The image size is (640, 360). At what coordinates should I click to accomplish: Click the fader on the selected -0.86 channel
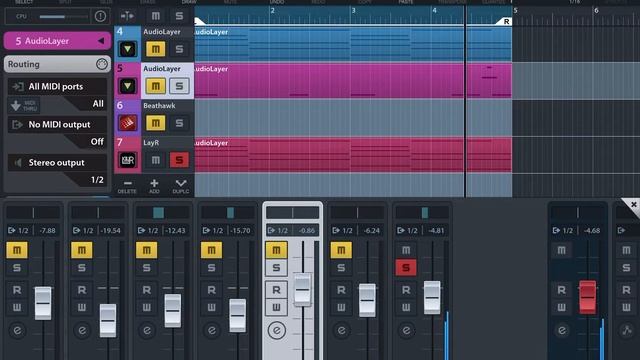point(302,290)
